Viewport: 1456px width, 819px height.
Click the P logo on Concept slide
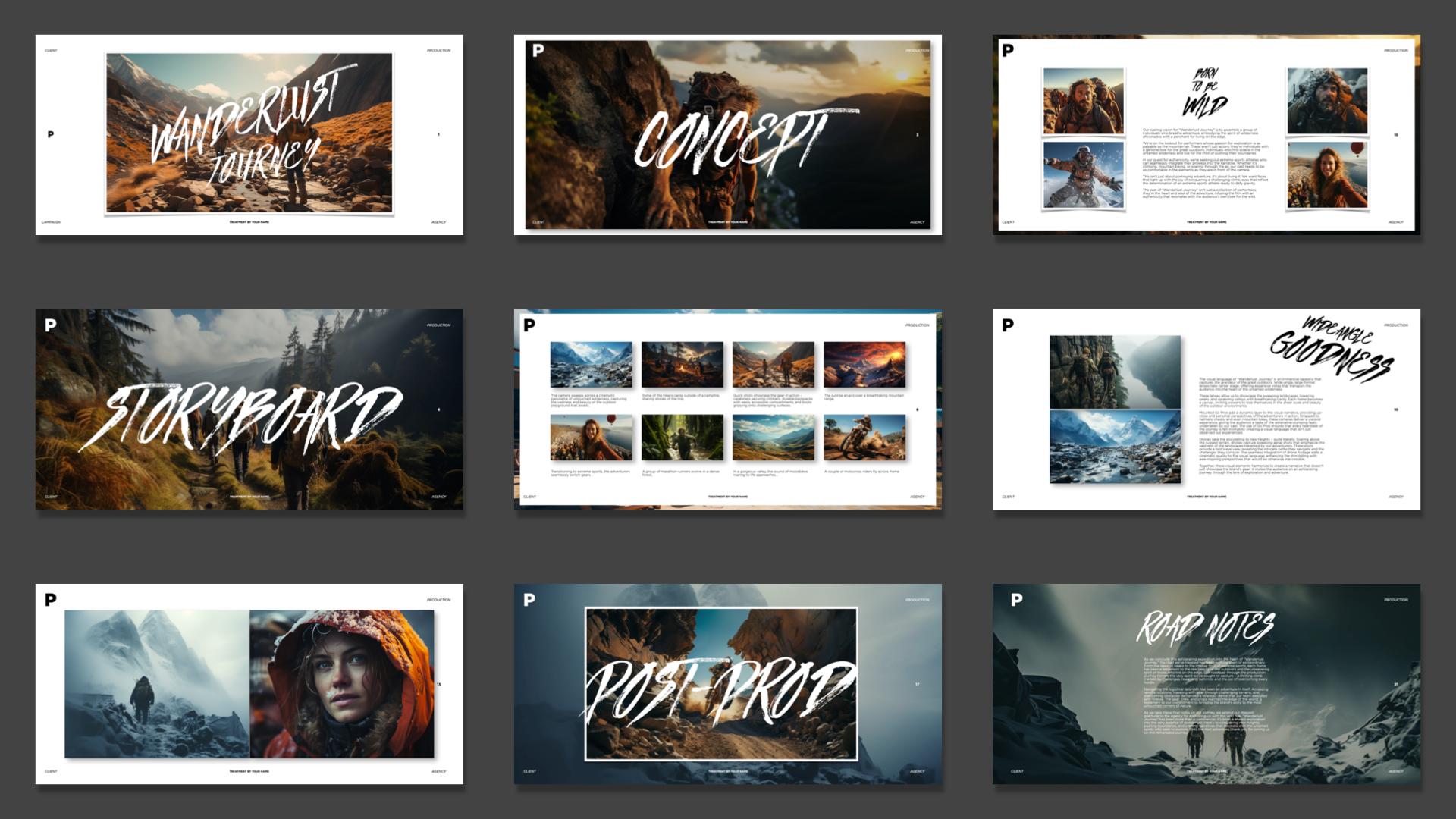tap(538, 51)
